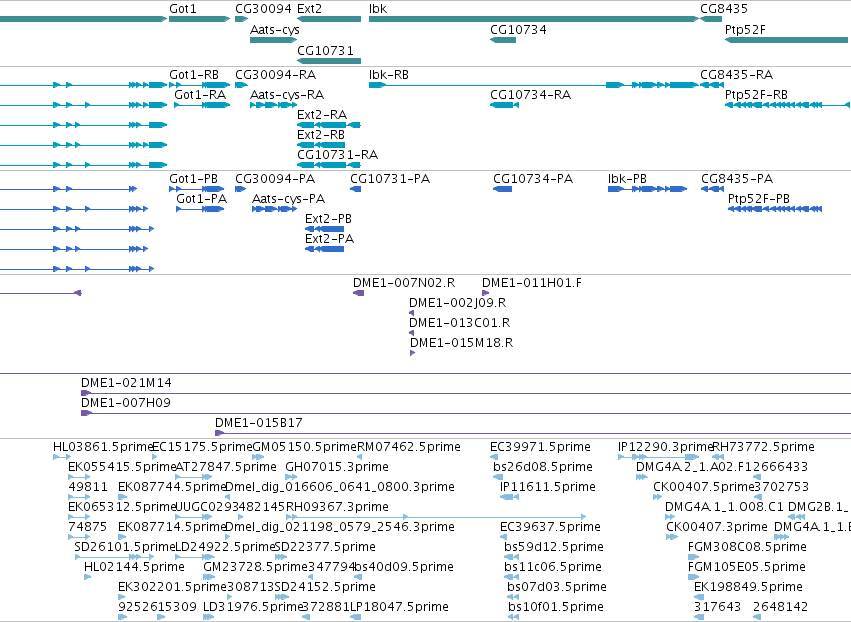This screenshot has height=622, width=851.
Task: Open BAC clone DME1-007H09
Action: tap(125, 403)
